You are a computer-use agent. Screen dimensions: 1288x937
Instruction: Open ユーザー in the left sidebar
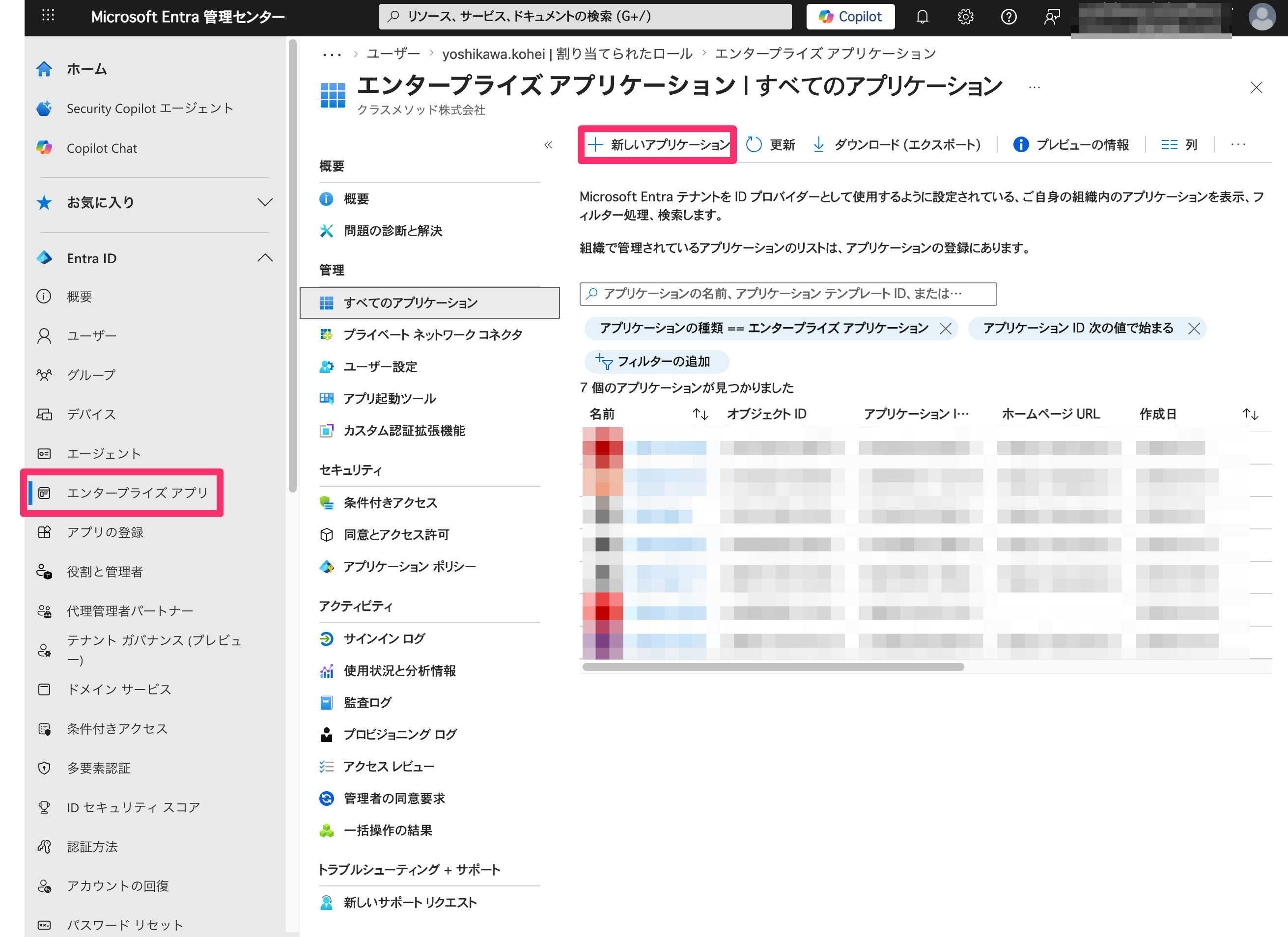click(91, 335)
